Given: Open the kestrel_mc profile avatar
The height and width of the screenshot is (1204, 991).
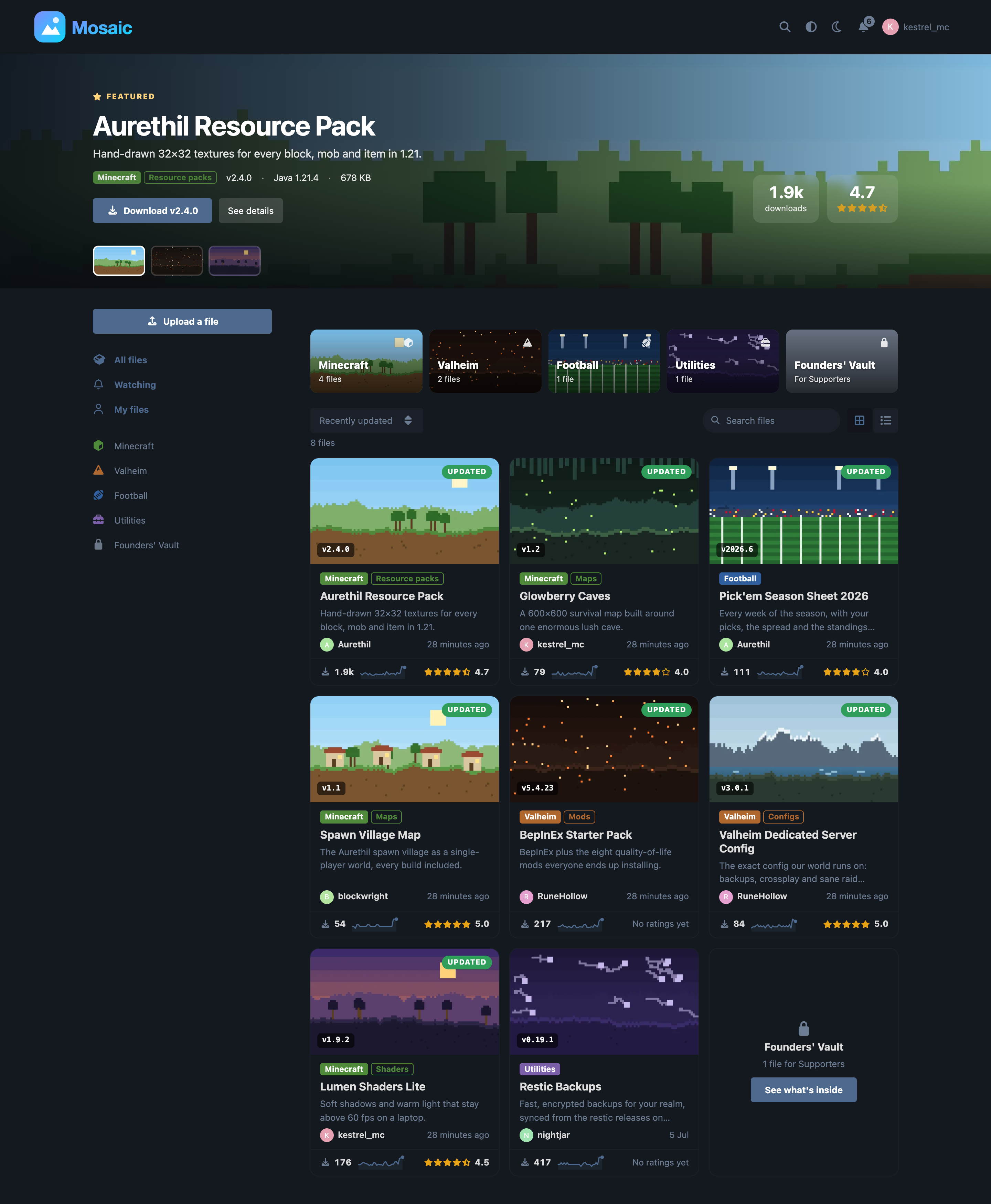Looking at the screenshot, I should click(890, 27).
